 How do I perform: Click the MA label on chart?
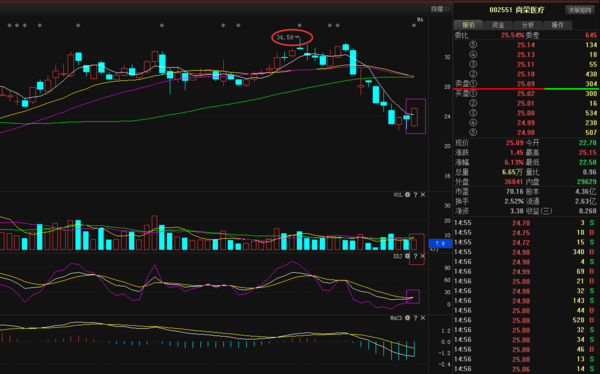420,20
